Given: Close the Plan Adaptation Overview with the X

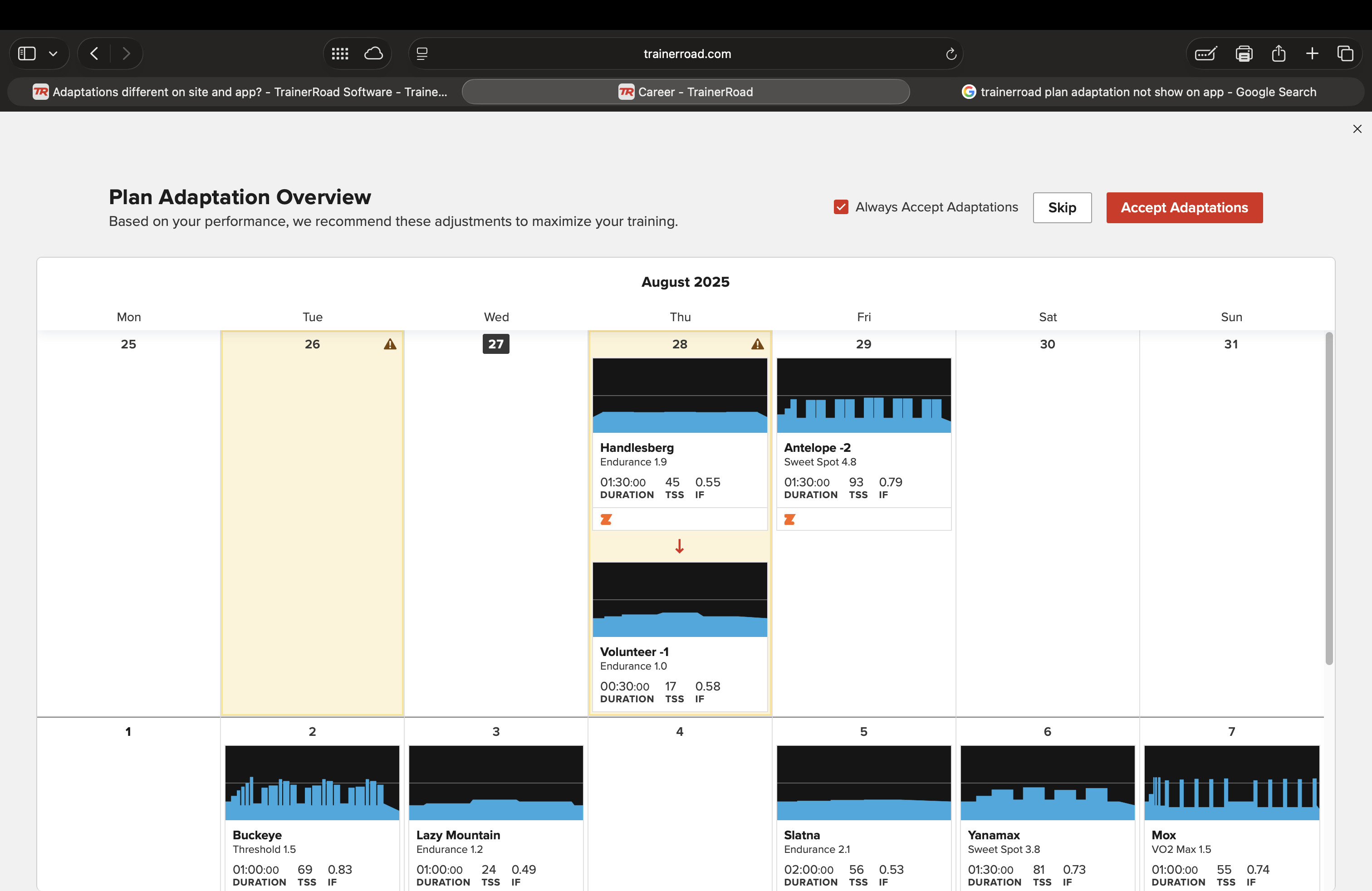Looking at the screenshot, I should pyautogui.click(x=1357, y=128).
